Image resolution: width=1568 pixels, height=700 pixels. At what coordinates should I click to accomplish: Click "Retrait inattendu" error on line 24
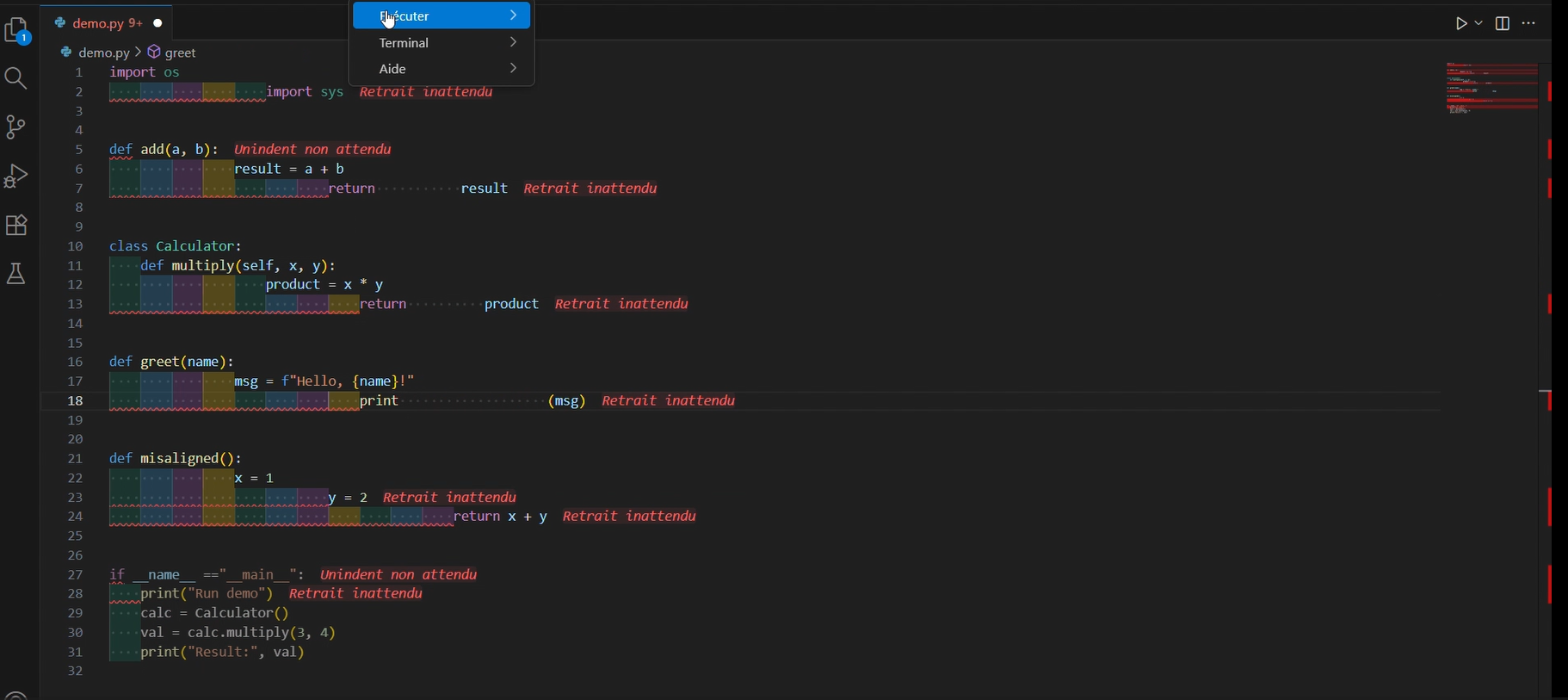pyautogui.click(x=629, y=517)
